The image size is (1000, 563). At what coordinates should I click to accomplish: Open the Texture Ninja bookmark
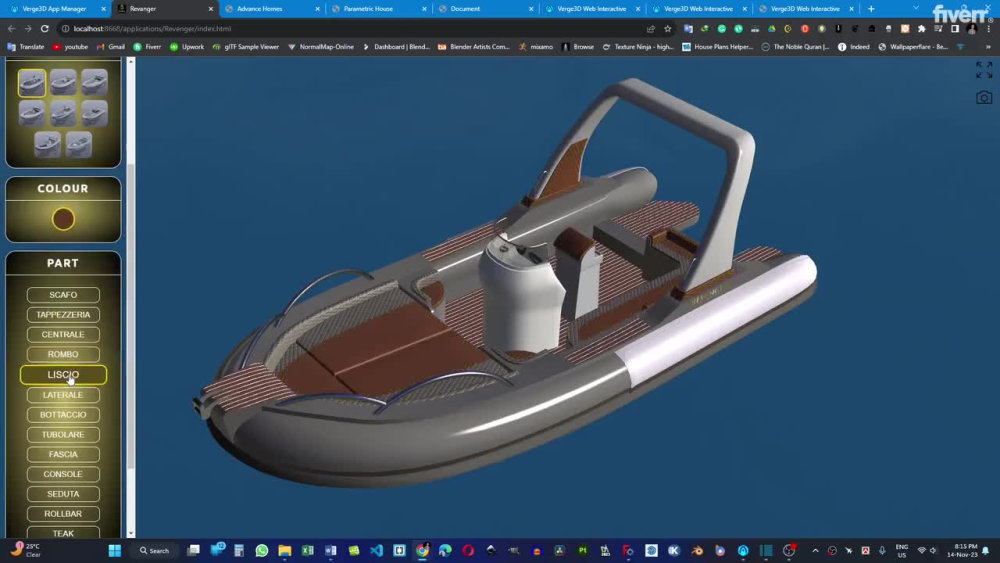click(638, 47)
